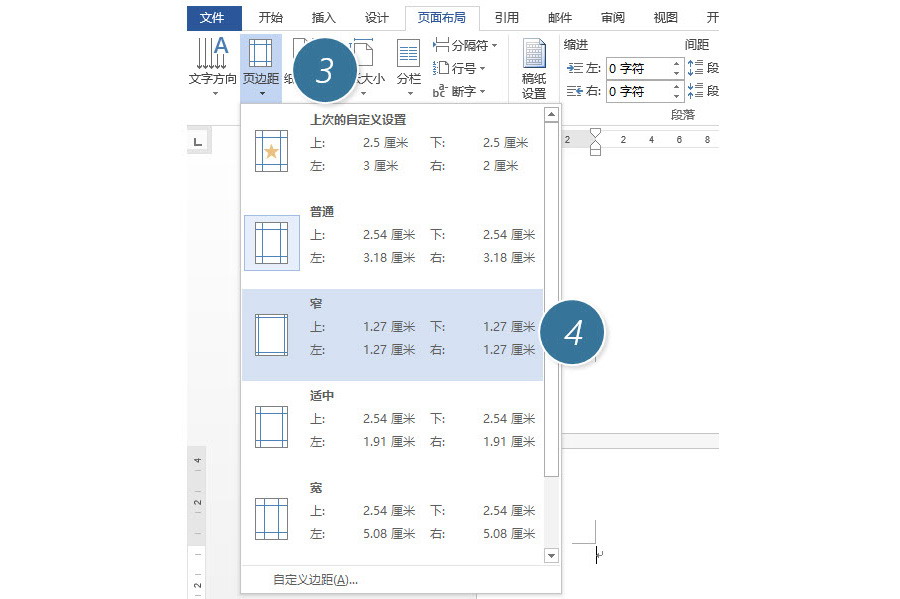Decrease left indent with down spinner arrow

tap(677, 73)
